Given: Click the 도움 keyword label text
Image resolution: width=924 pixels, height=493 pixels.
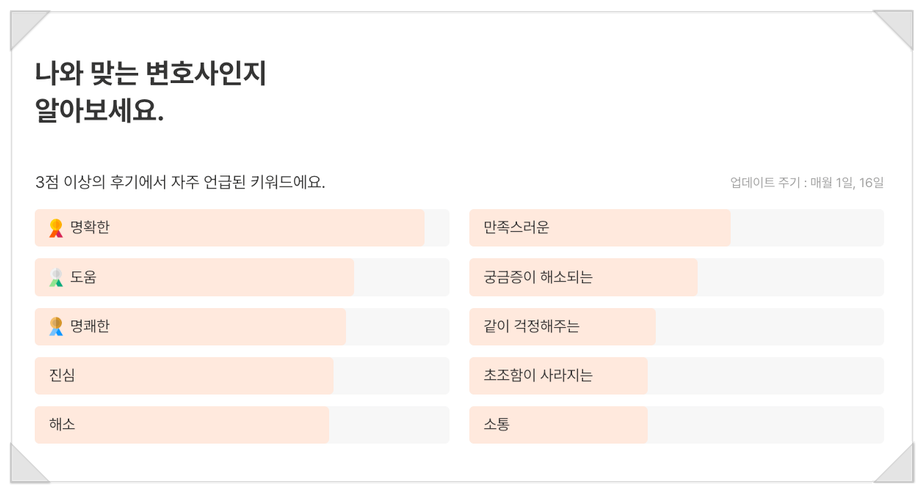Looking at the screenshot, I should click(x=83, y=277).
